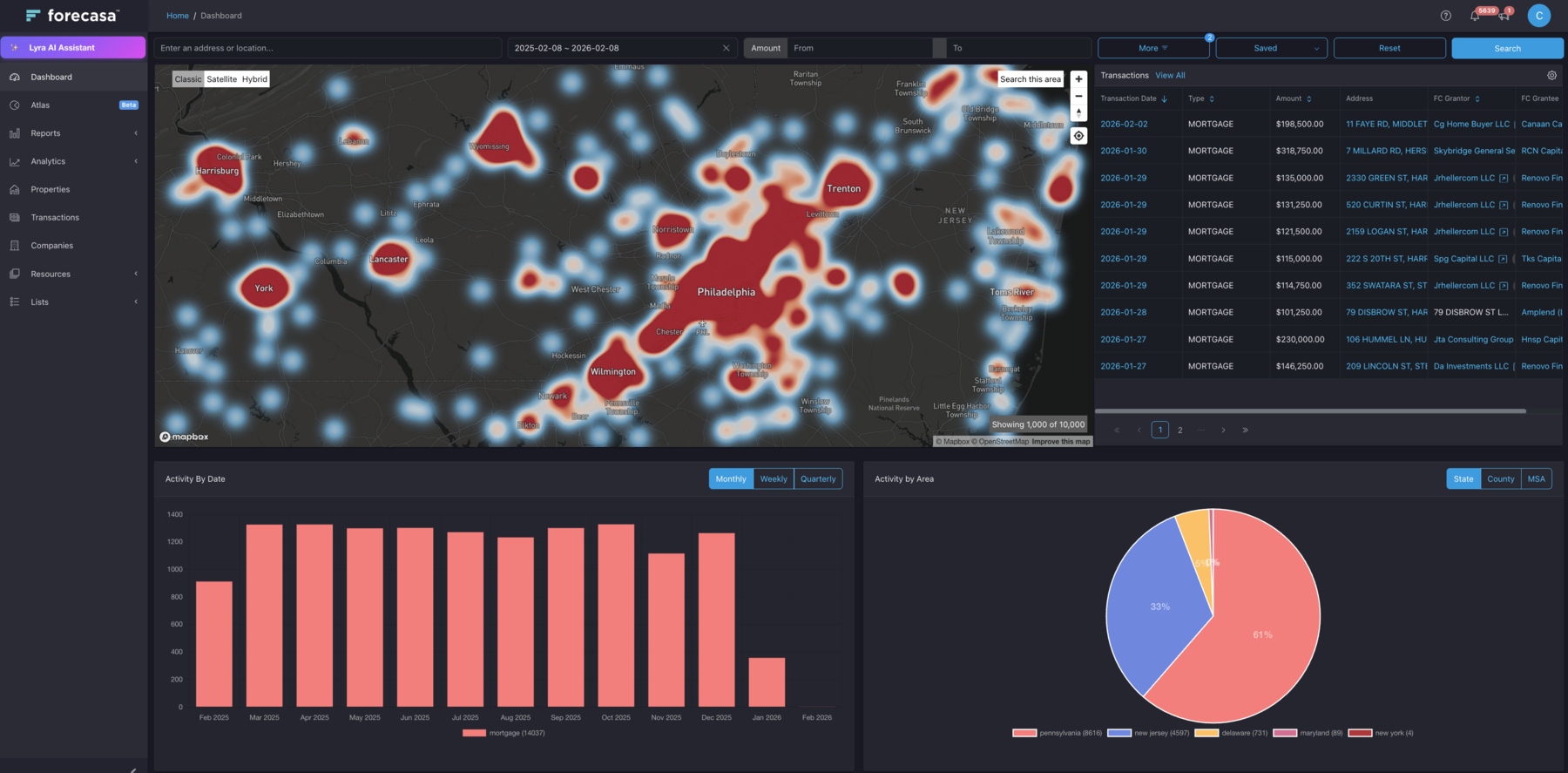The image size is (1568, 773).
Task: Go to Transactions in sidebar
Action: pyautogui.click(x=55, y=218)
